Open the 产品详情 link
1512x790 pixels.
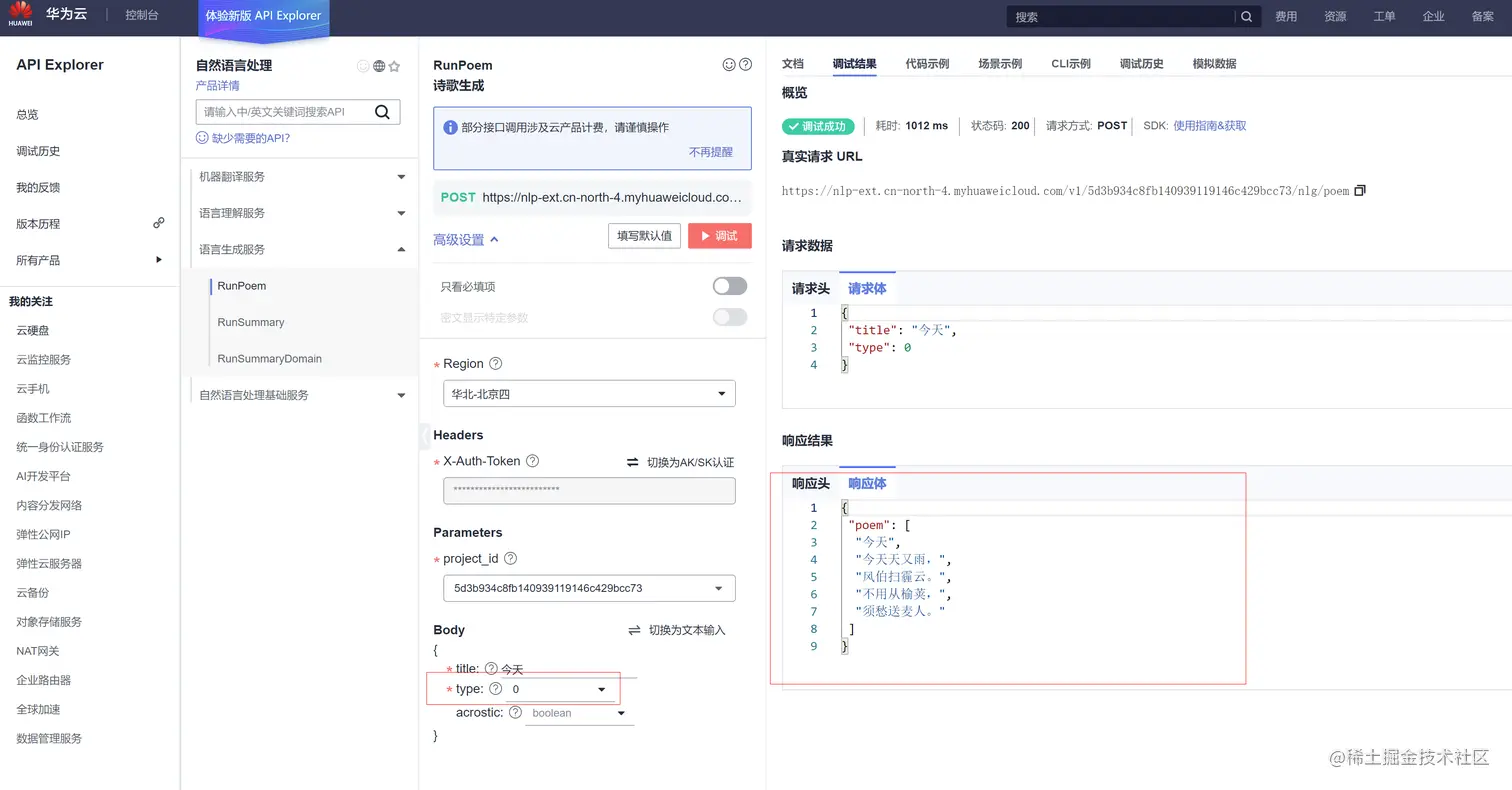pyautogui.click(x=218, y=86)
